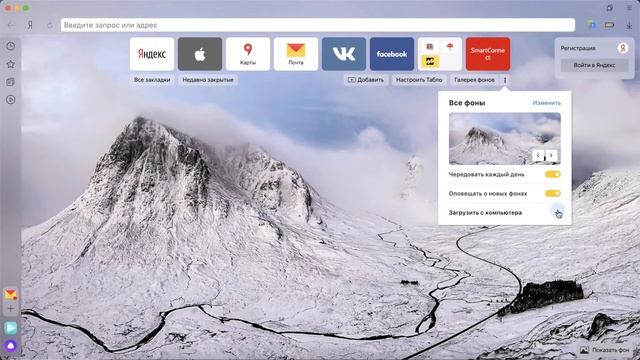Open the three-dot menu beside Галерея фонов
Image resolution: width=640 pixels, height=360 pixels.
pyautogui.click(x=505, y=80)
